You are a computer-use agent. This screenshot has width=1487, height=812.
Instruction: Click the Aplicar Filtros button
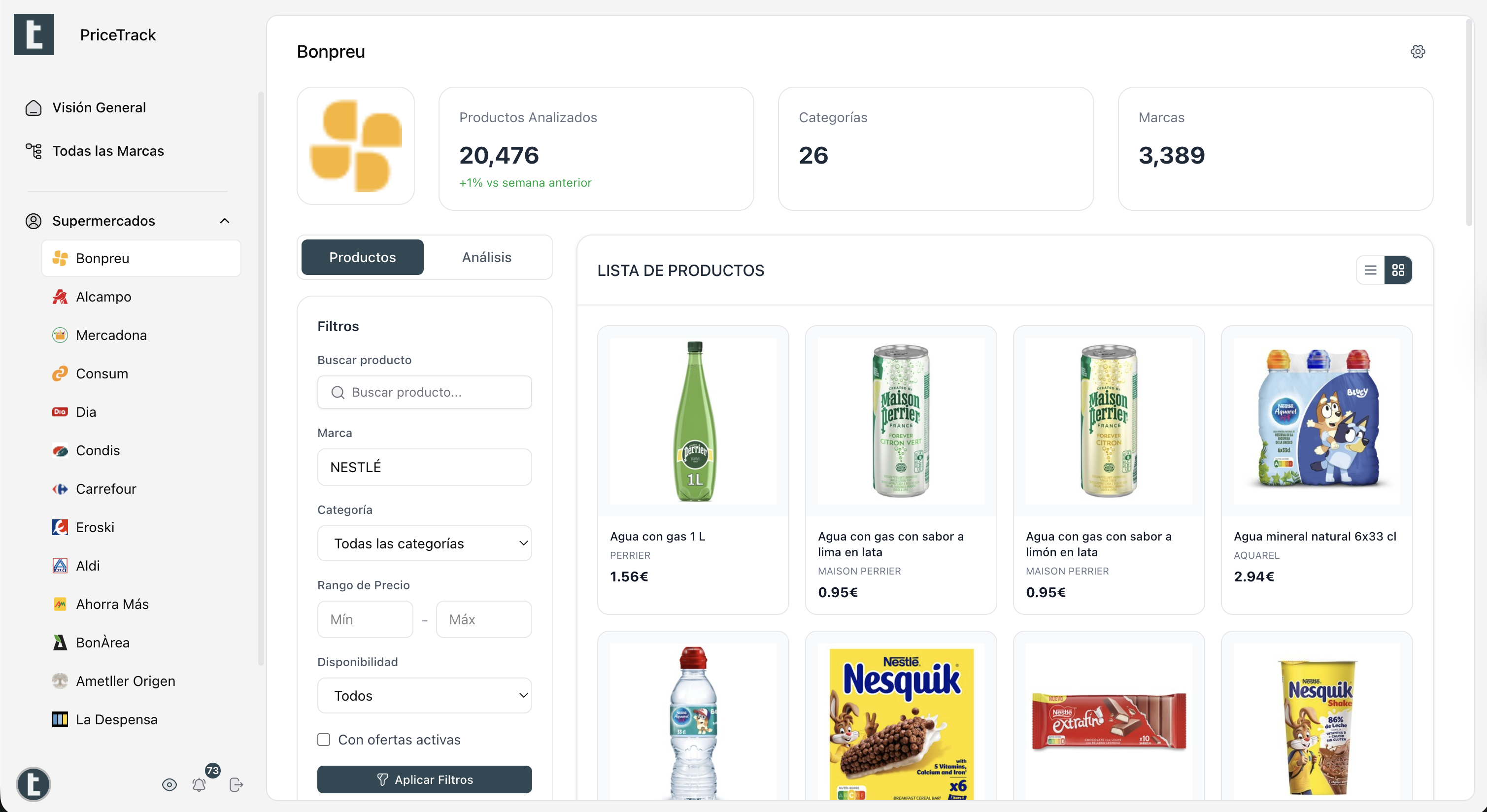(424, 779)
